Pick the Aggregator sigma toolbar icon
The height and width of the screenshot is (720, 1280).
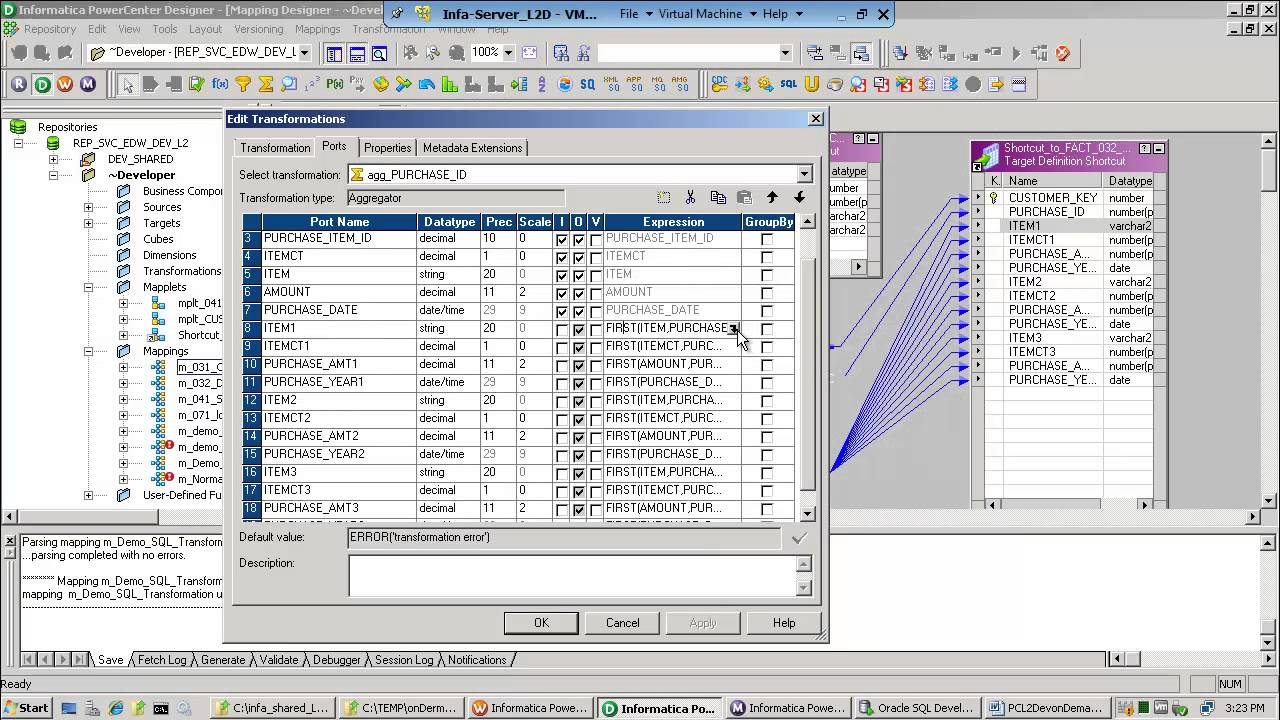coord(265,84)
